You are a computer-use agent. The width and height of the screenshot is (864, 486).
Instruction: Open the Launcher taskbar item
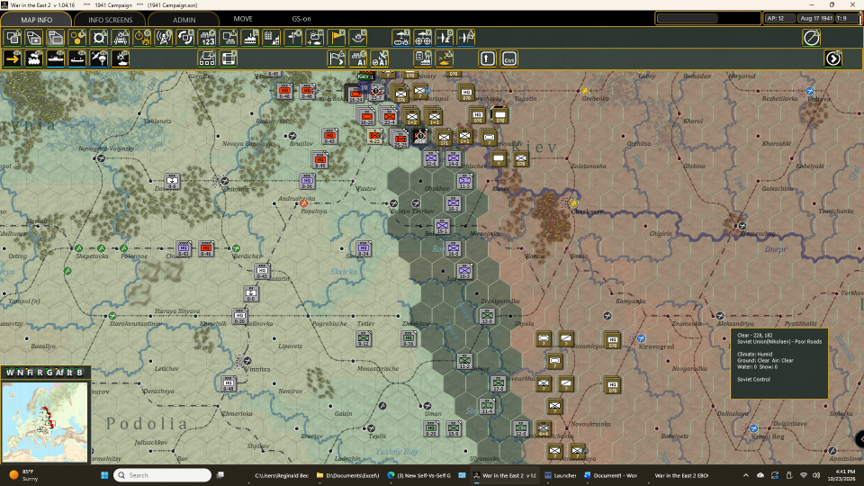coord(560,475)
